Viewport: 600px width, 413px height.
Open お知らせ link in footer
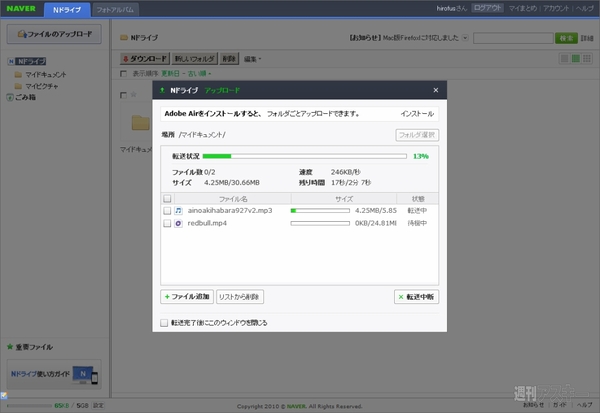click(x=533, y=405)
